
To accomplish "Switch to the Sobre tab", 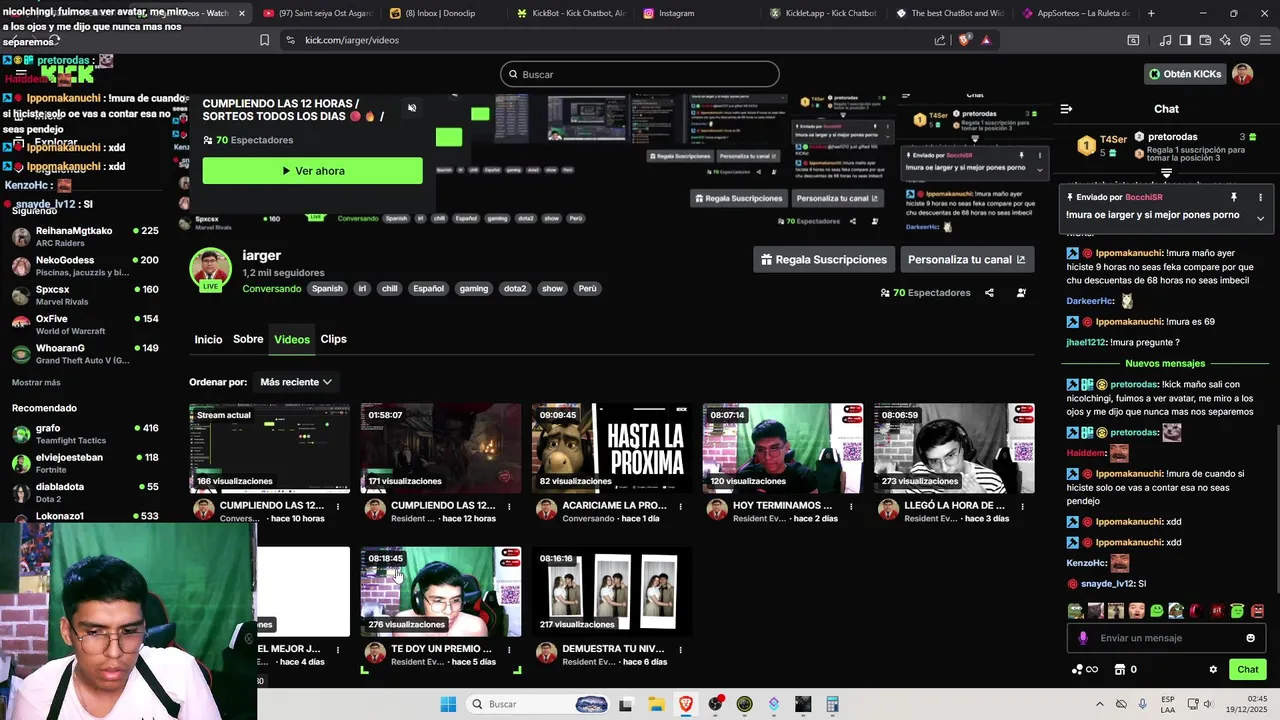I will [x=248, y=339].
